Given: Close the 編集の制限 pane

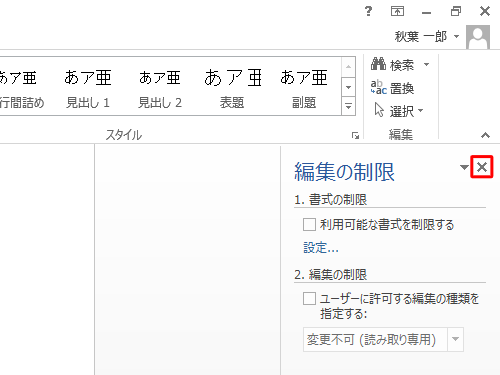Looking at the screenshot, I should [482, 167].
